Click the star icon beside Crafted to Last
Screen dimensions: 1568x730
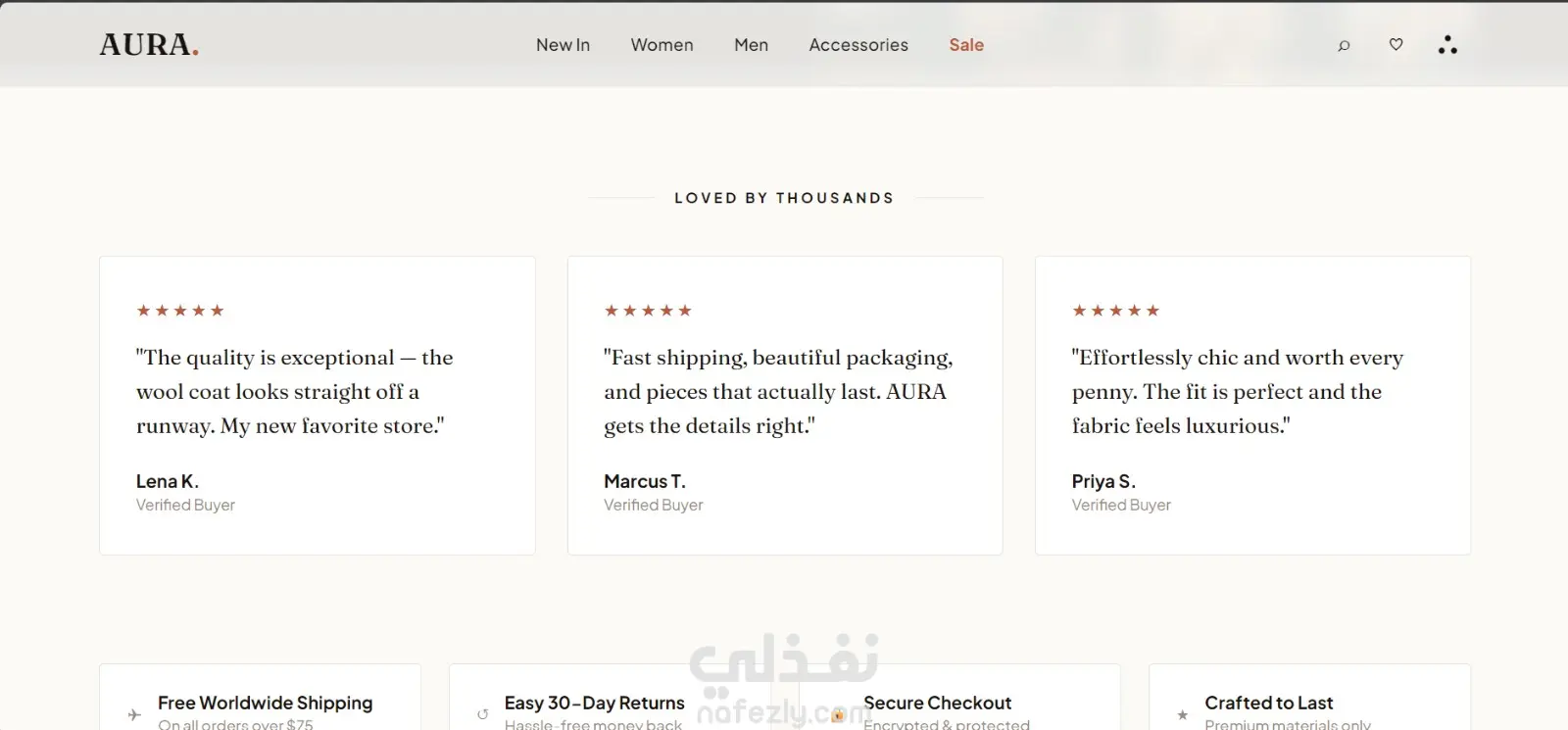(x=1183, y=714)
